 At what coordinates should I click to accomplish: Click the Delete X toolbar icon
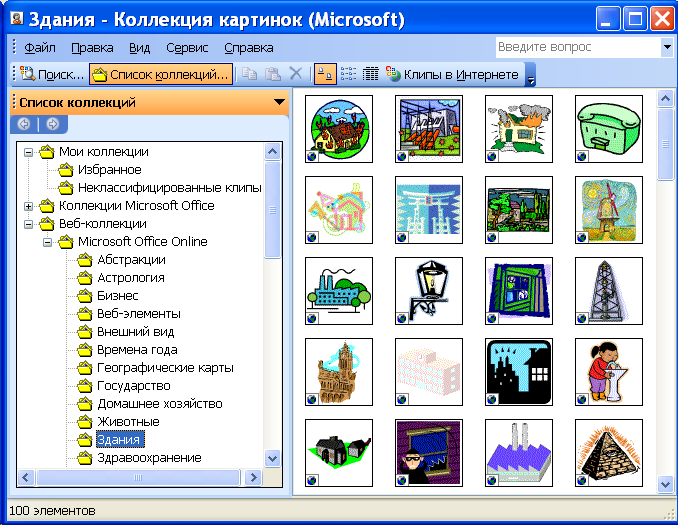[296, 74]
